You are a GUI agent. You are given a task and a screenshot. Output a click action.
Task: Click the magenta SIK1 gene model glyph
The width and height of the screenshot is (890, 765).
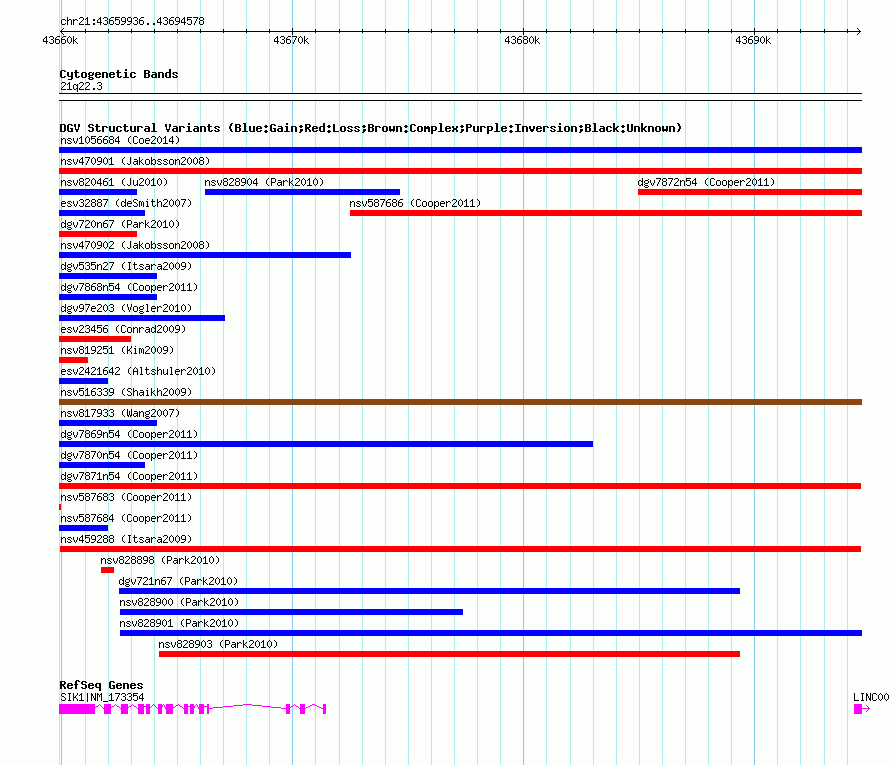coord(192,709)
